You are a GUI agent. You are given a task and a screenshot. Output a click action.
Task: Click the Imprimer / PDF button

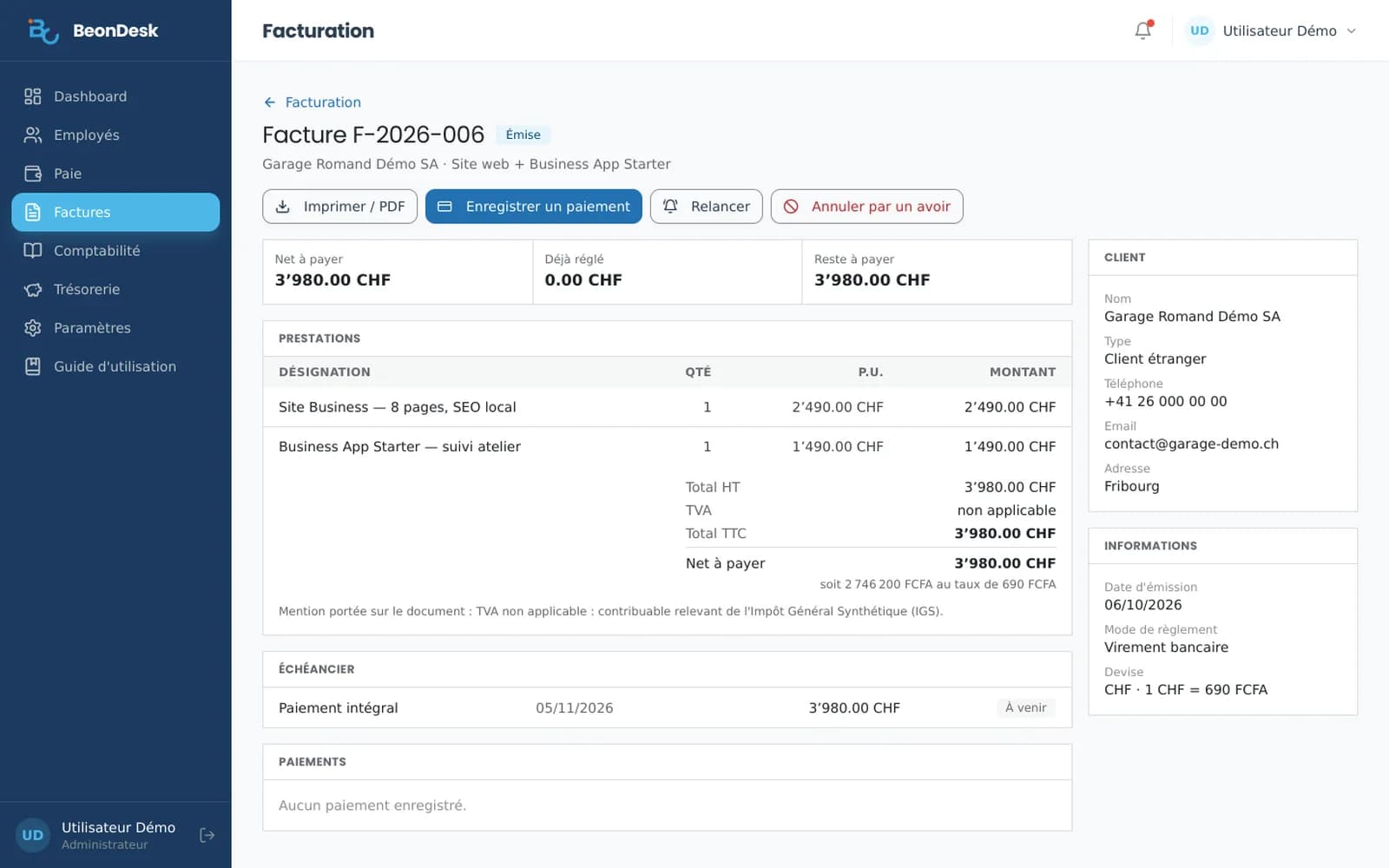coord(340,207)
